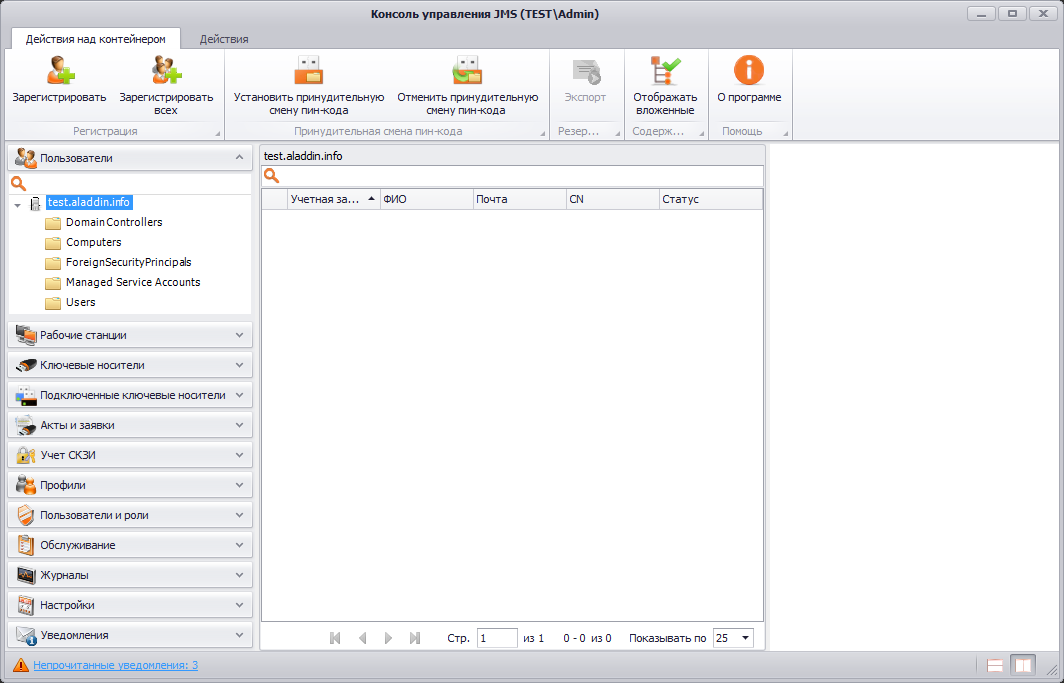Click the Настройки panel icon
This screenshot has width=1064, height=683.
pos(26,605)
